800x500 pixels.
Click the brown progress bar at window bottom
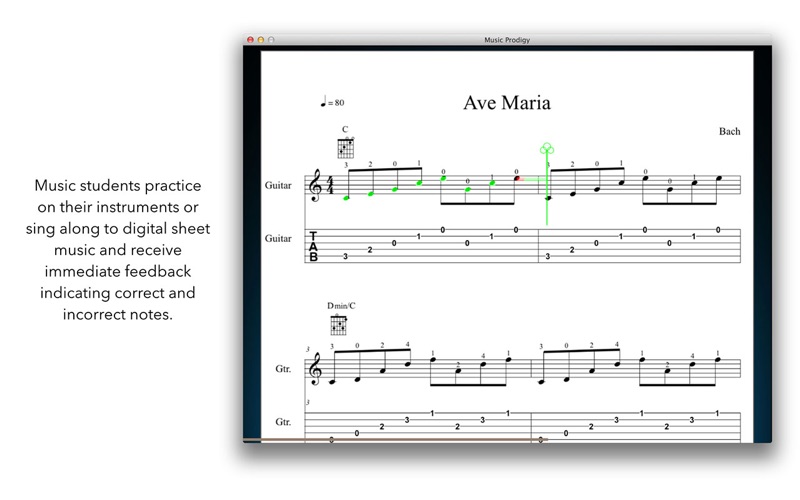[395, 439]
